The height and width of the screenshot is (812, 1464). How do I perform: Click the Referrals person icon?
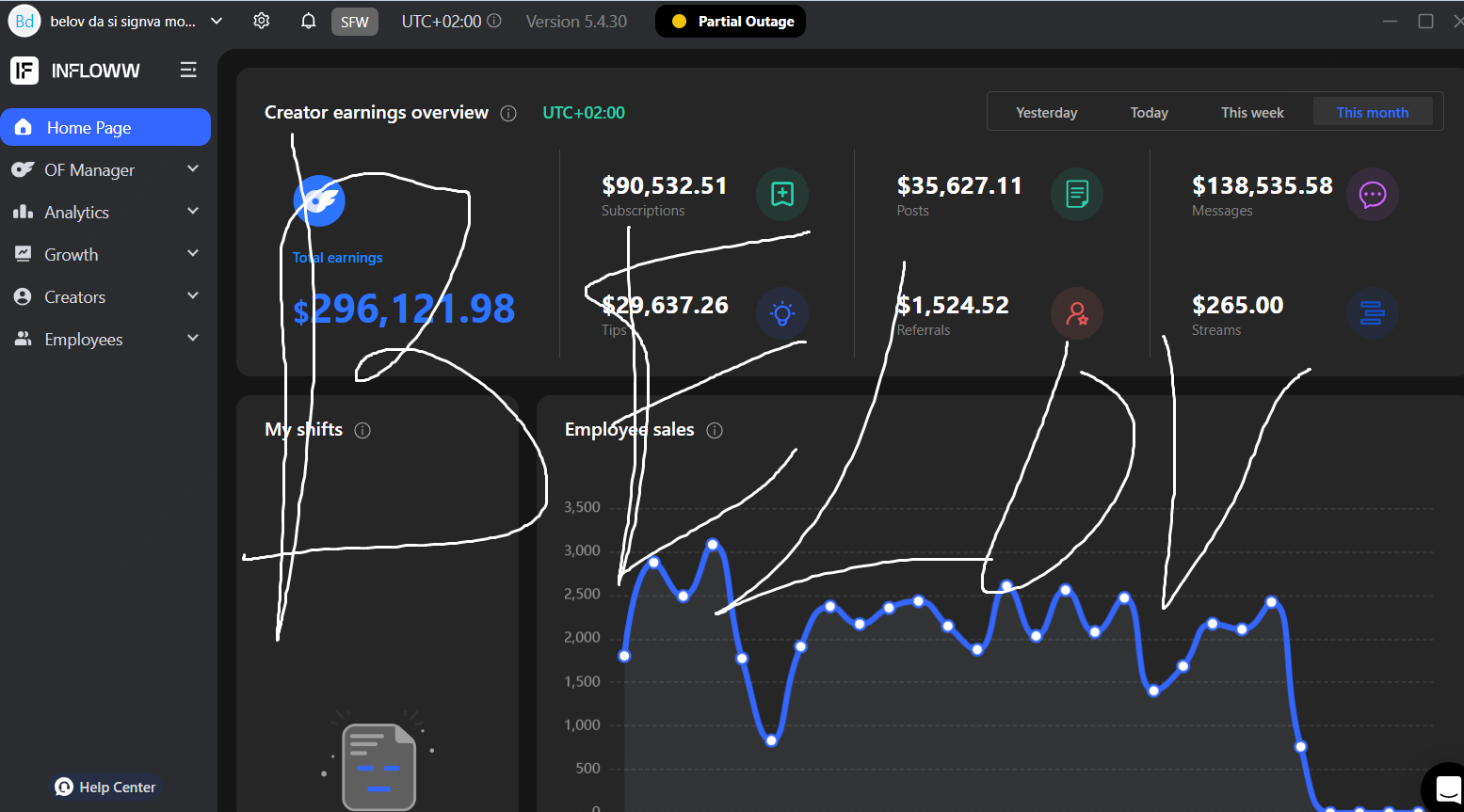(1076, 313)
